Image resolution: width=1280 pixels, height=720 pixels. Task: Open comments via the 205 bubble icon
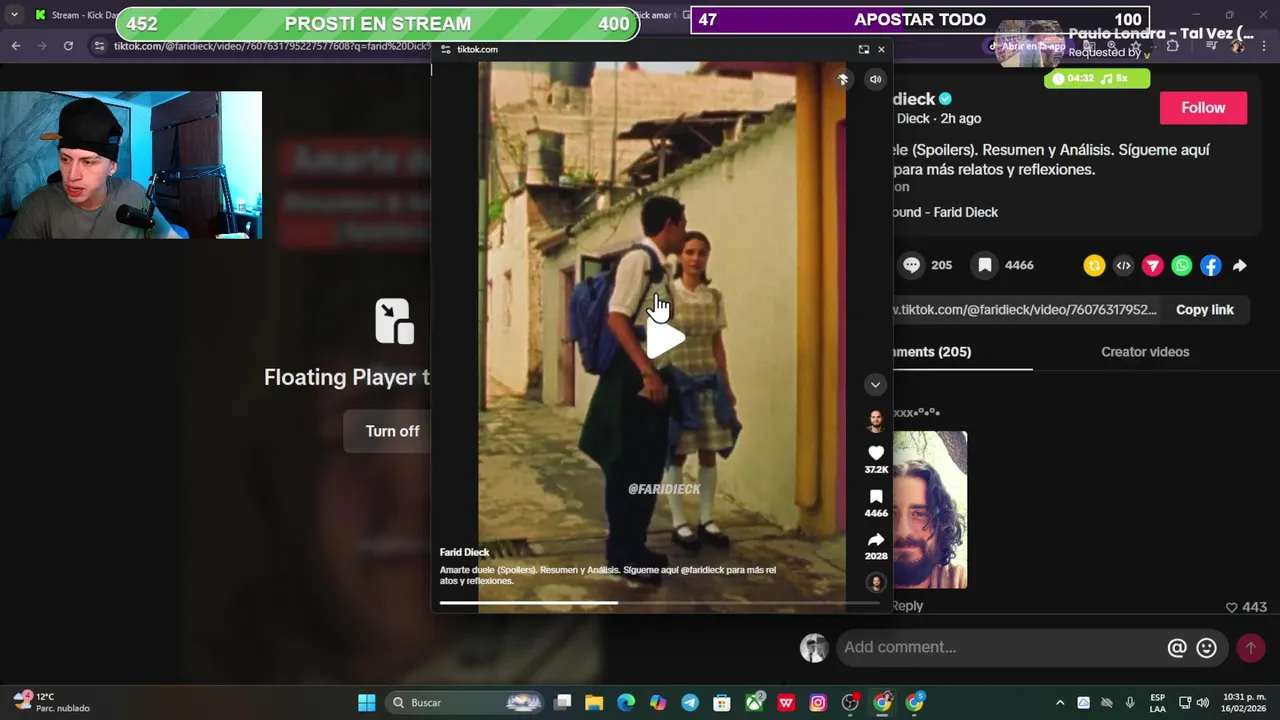(911, 265)
